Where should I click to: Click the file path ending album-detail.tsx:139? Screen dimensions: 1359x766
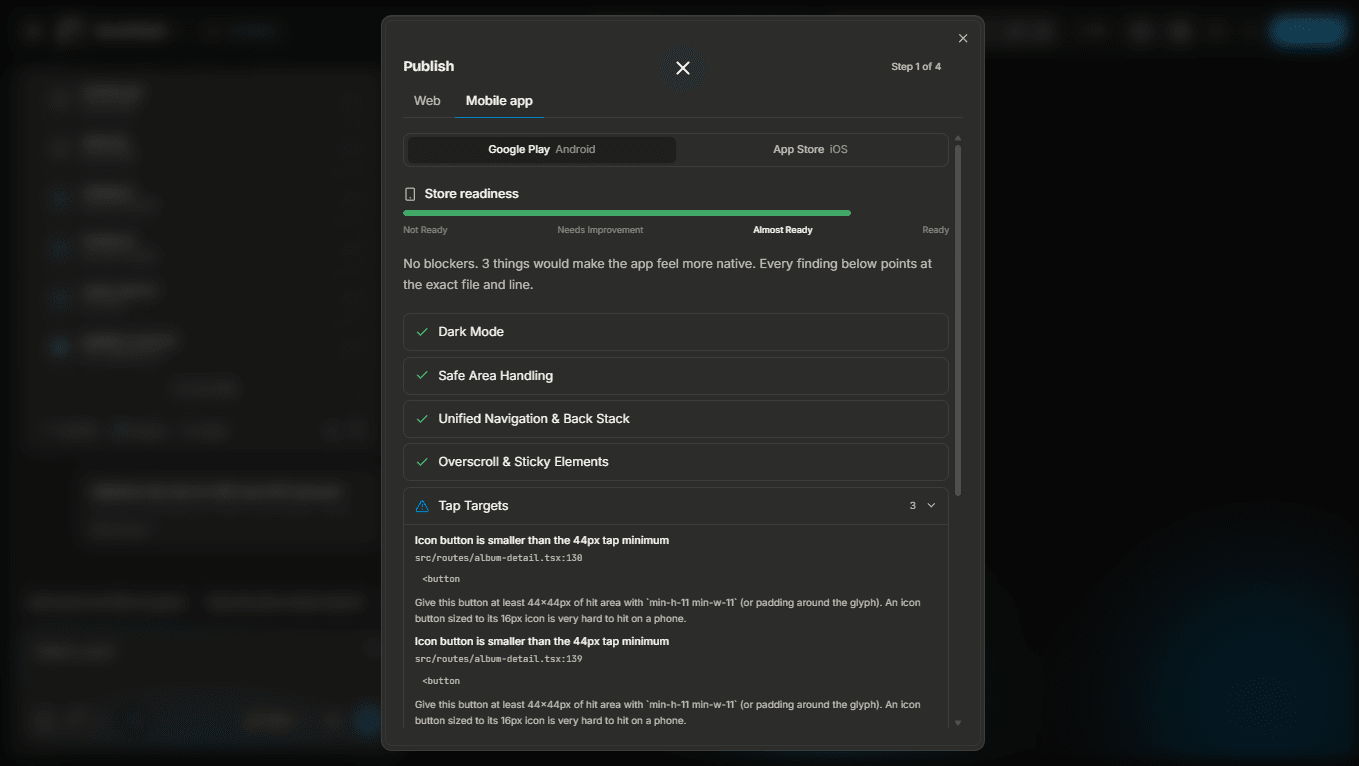point(498,659)
